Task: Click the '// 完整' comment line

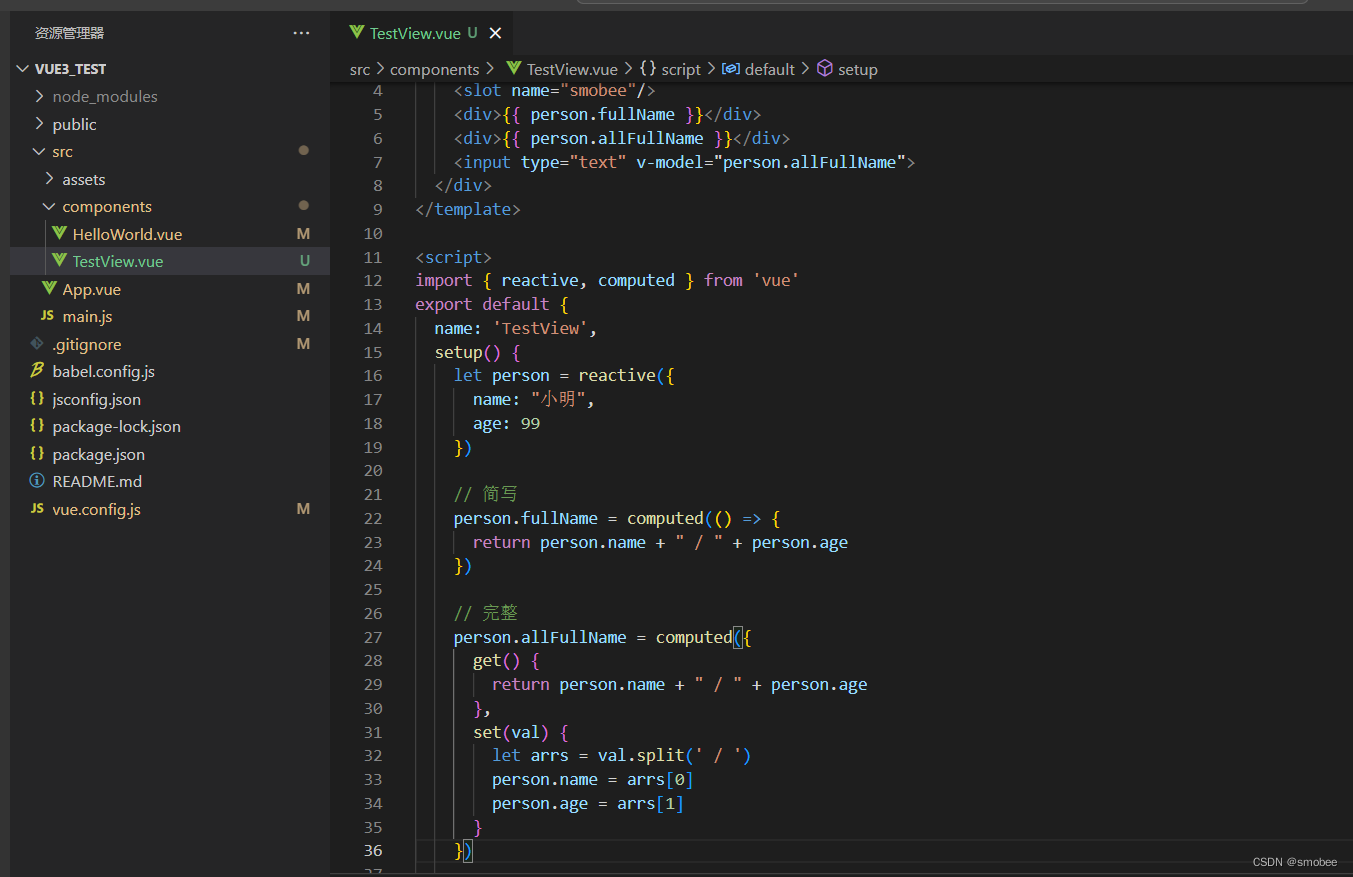Action: (485, 613)
